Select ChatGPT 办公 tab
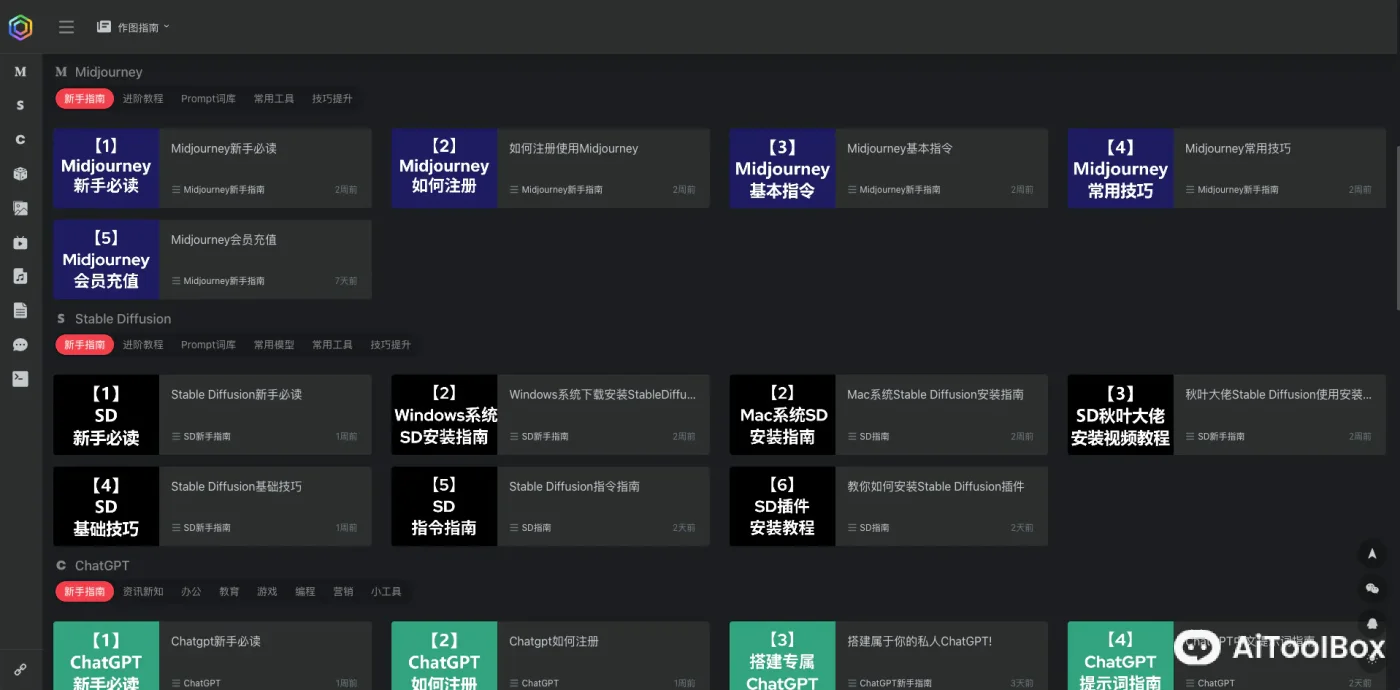 click(191, 592)
